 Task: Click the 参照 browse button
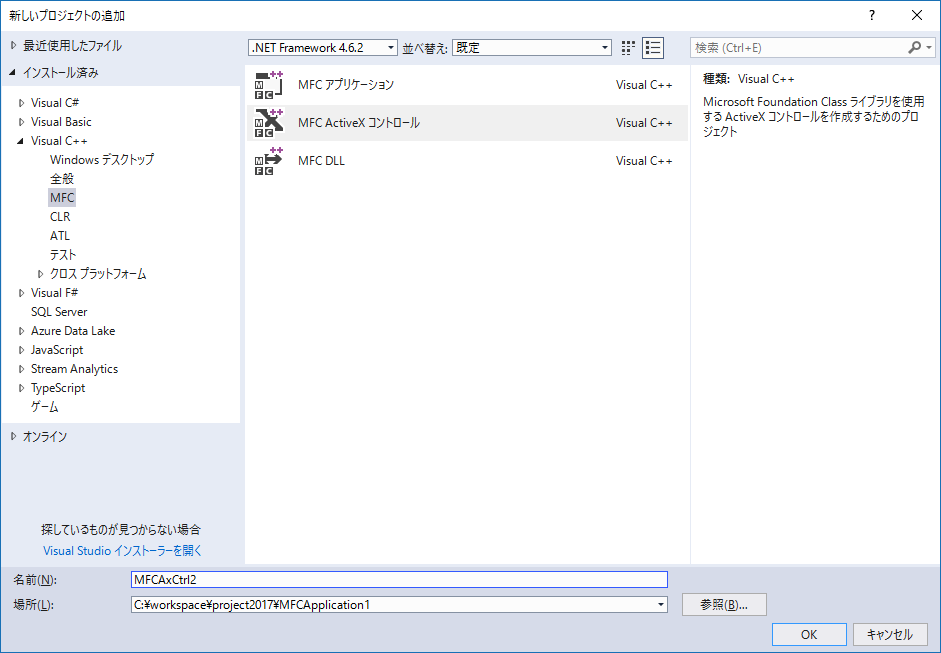tap(724, 604)
